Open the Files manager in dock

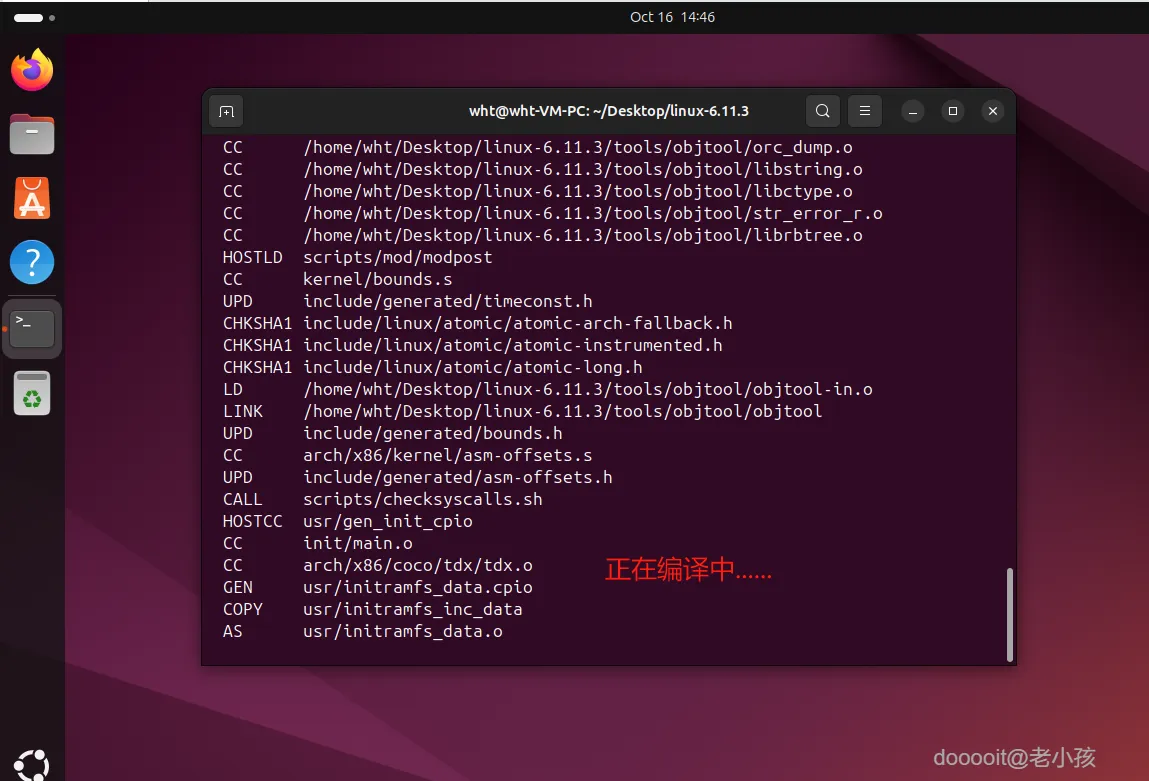click(x=32, y=135)
